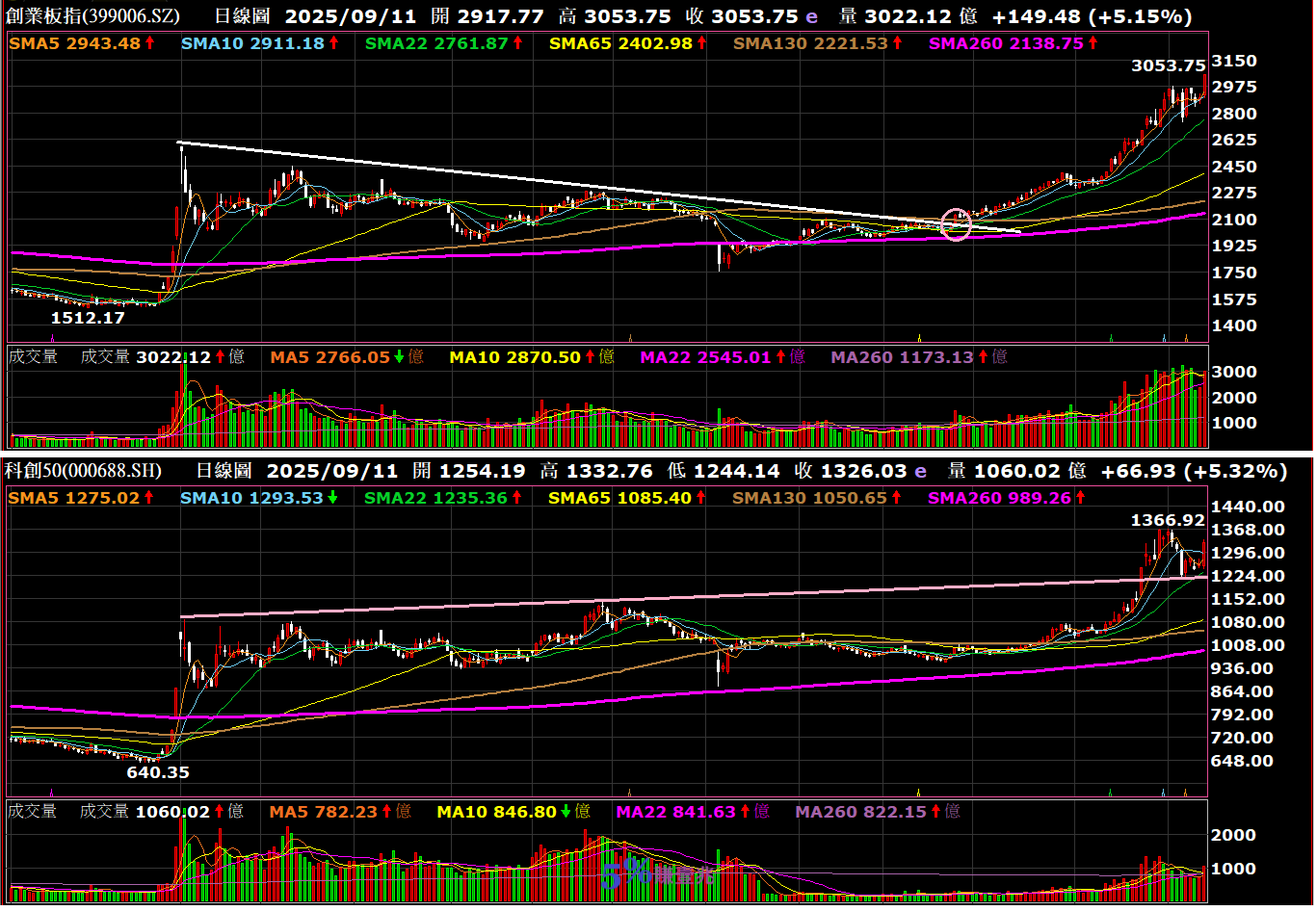This screenshot has width=1316, height=911.
Task: Click the purple 'e' icon beside 收 1326.03
Action: 920,472
